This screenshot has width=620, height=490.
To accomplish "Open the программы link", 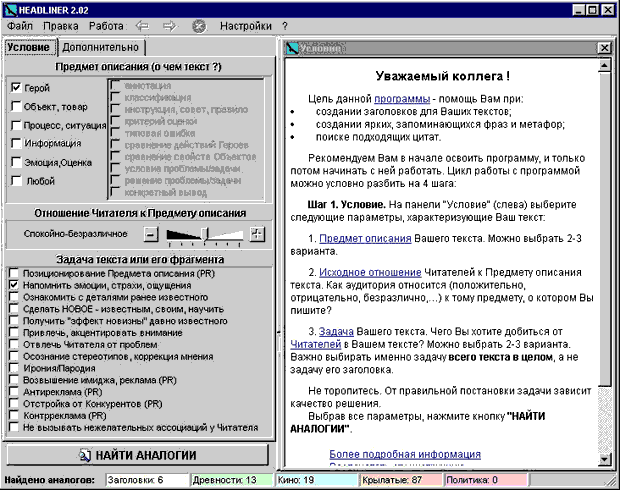I will click(402, 99).
